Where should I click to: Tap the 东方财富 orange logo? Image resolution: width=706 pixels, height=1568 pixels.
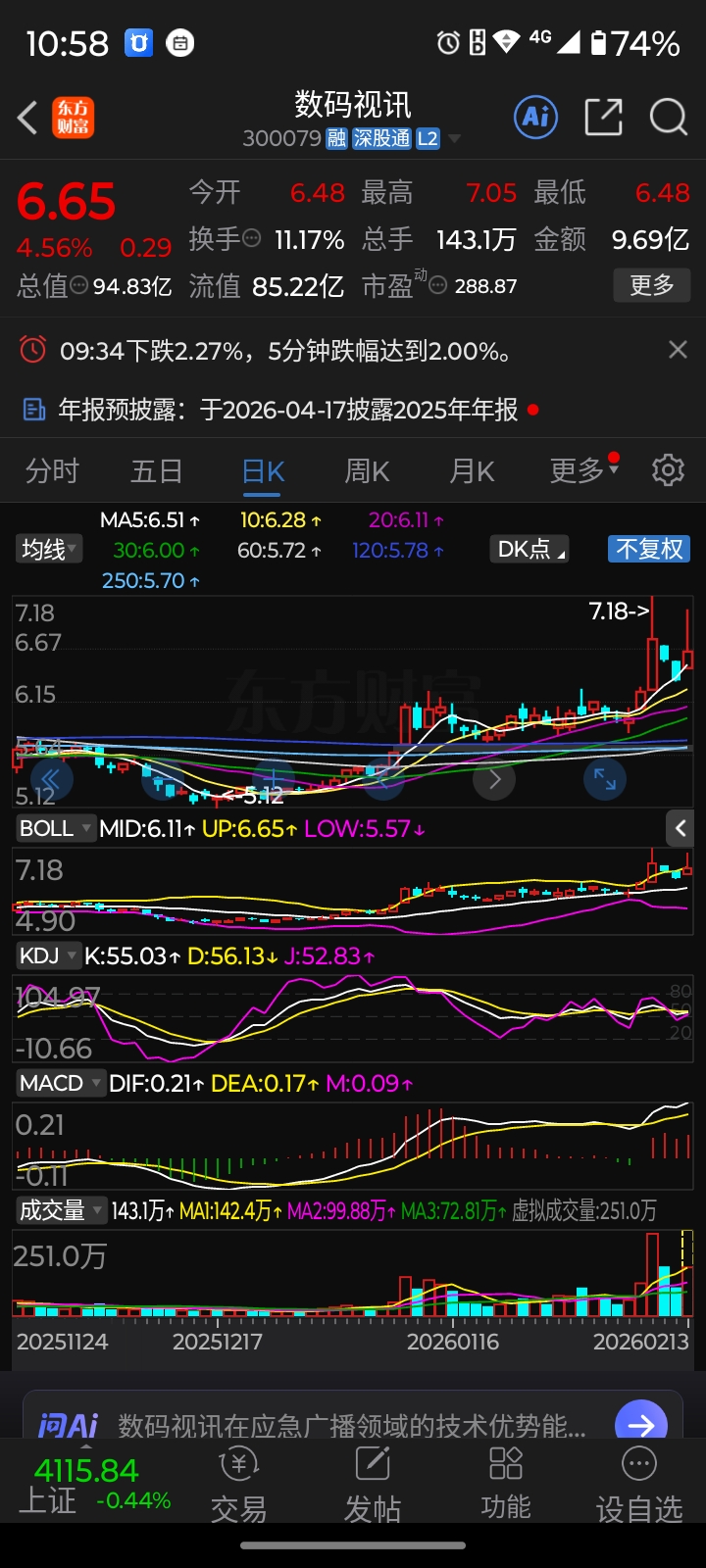point(73,118)
